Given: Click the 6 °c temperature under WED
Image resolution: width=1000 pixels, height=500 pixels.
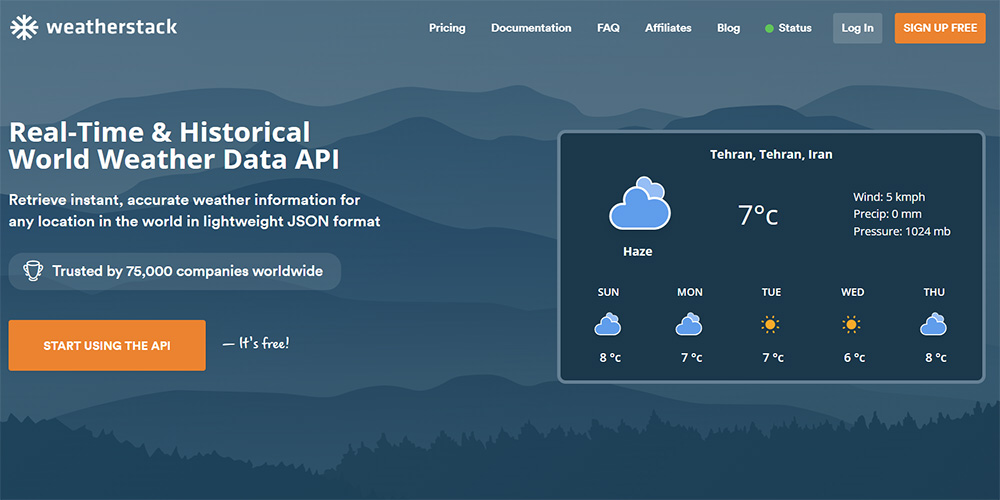Looking at the screenshot, I should pos(855,358).
